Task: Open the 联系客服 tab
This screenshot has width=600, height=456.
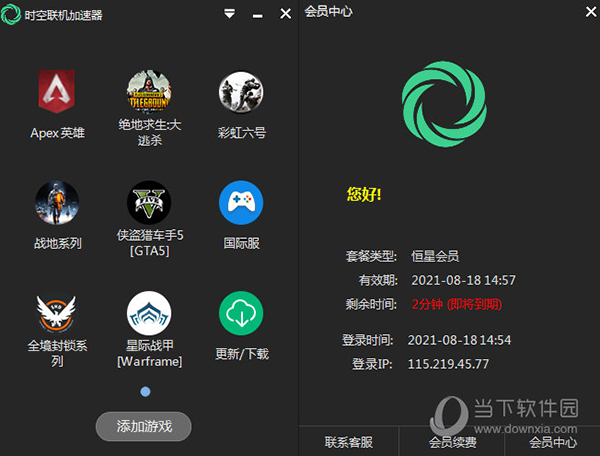Action: pos(349,441)
